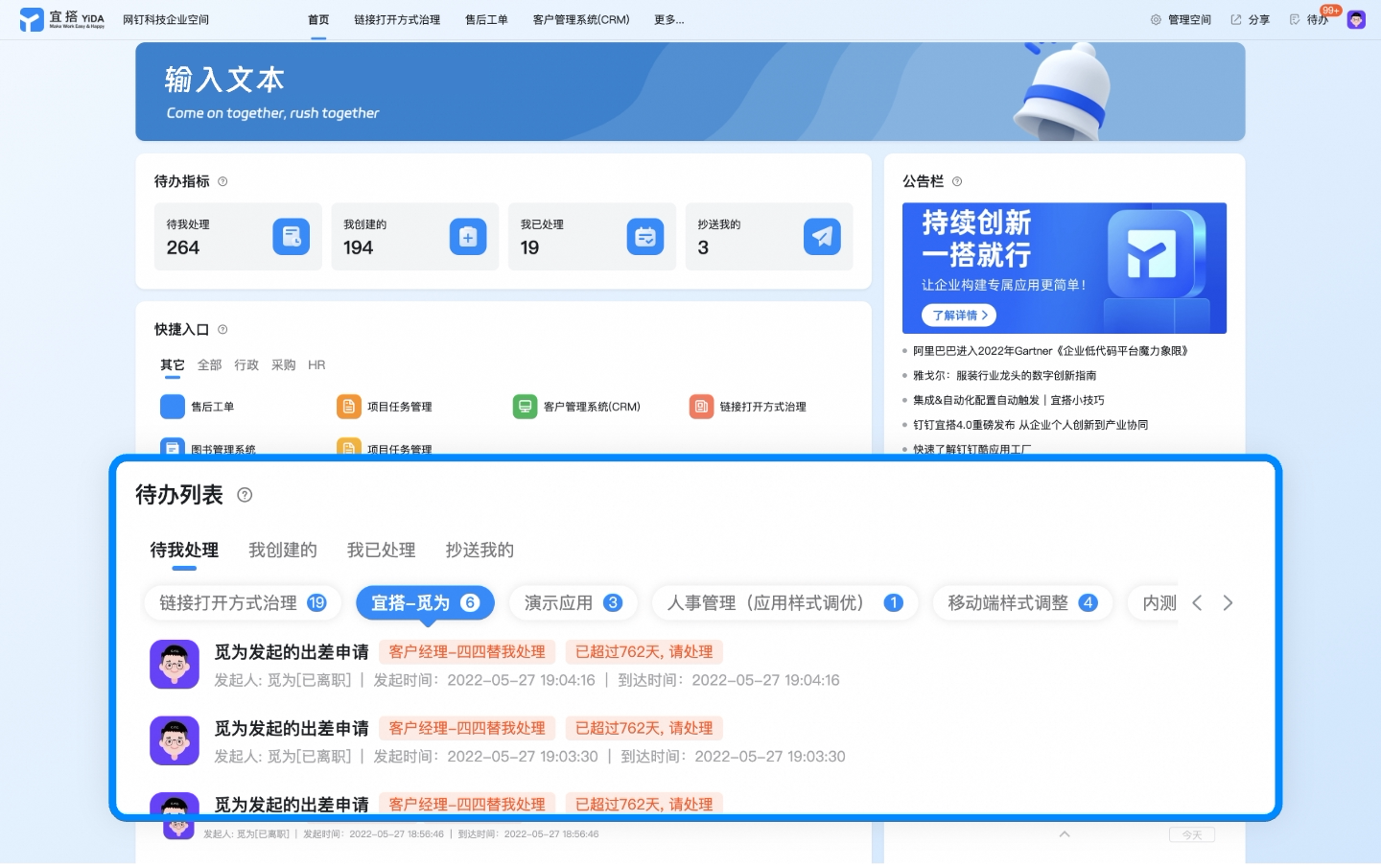Show previous app filters with left chevron
The width and height of the screenshot is (1381, 868).
pos(1197,602)
